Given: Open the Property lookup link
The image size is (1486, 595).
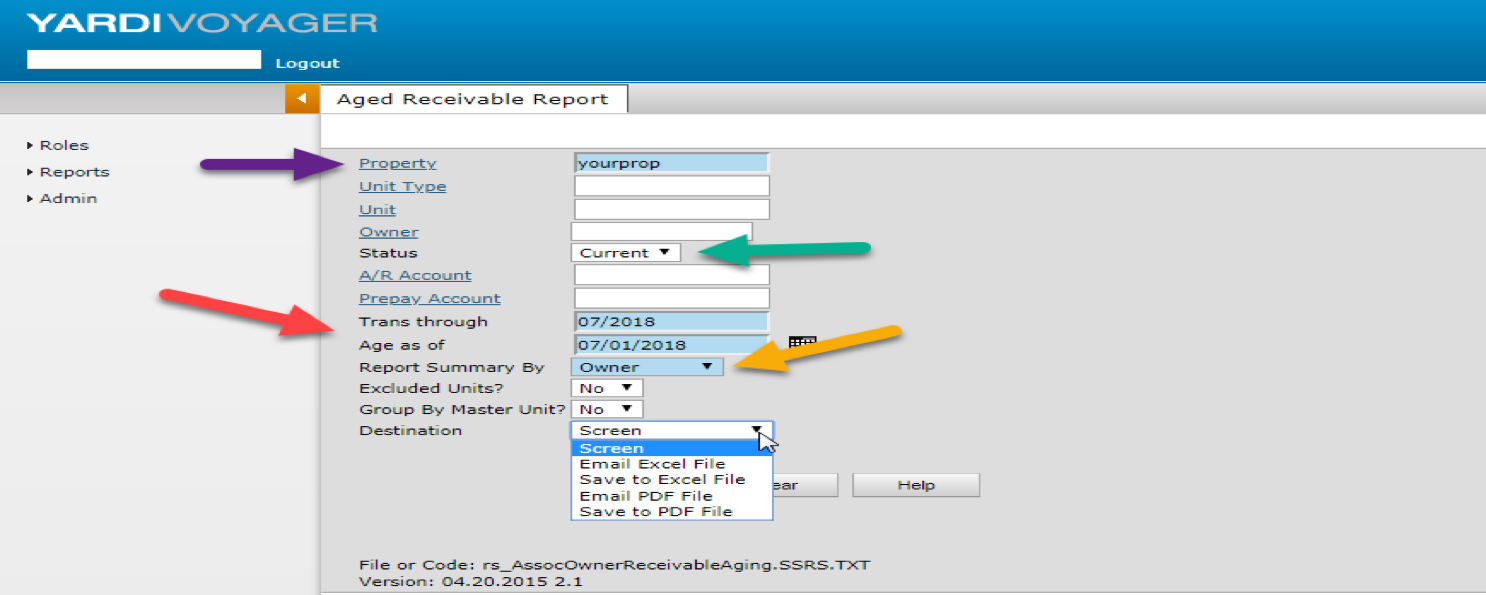Looking at the screenshot, I should pos(397,163).
